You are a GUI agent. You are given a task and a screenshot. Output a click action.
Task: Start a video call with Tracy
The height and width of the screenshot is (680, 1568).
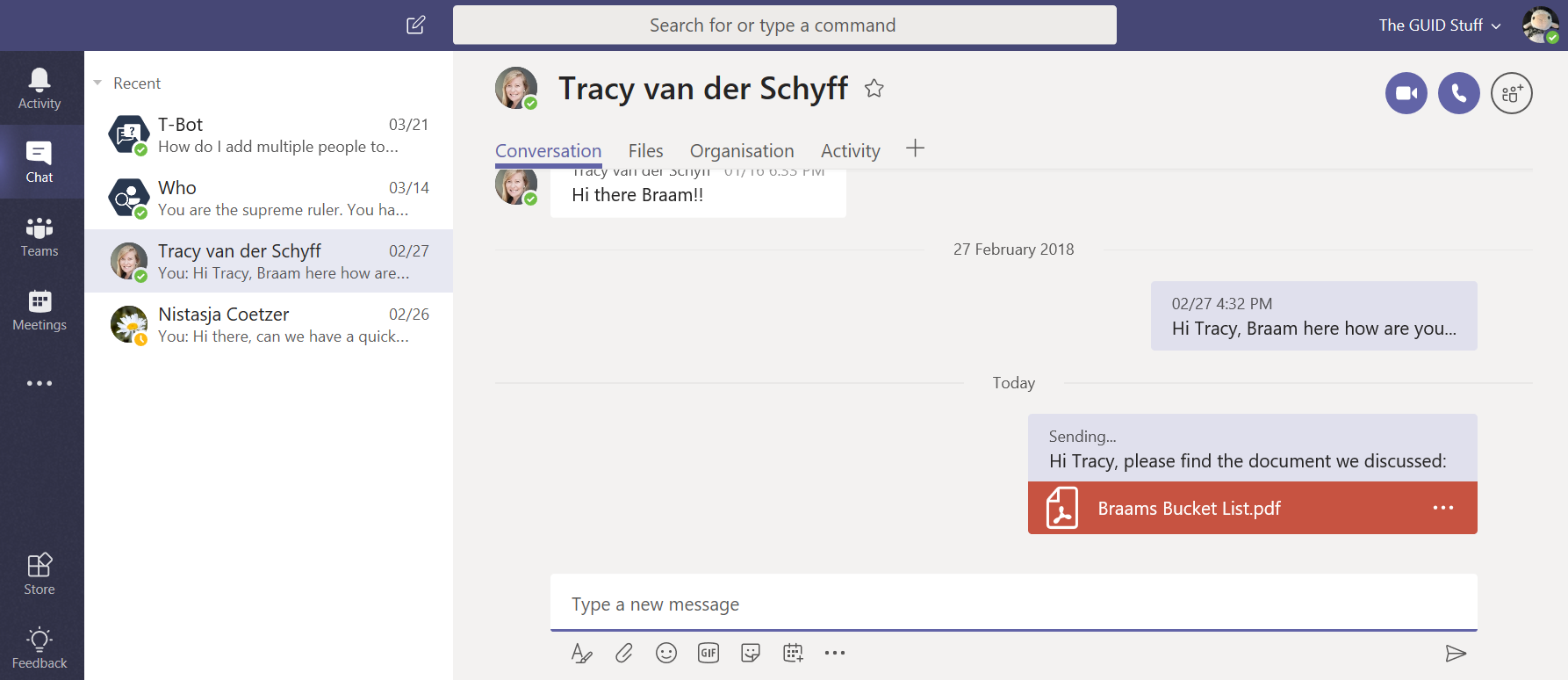point(1406,93)
